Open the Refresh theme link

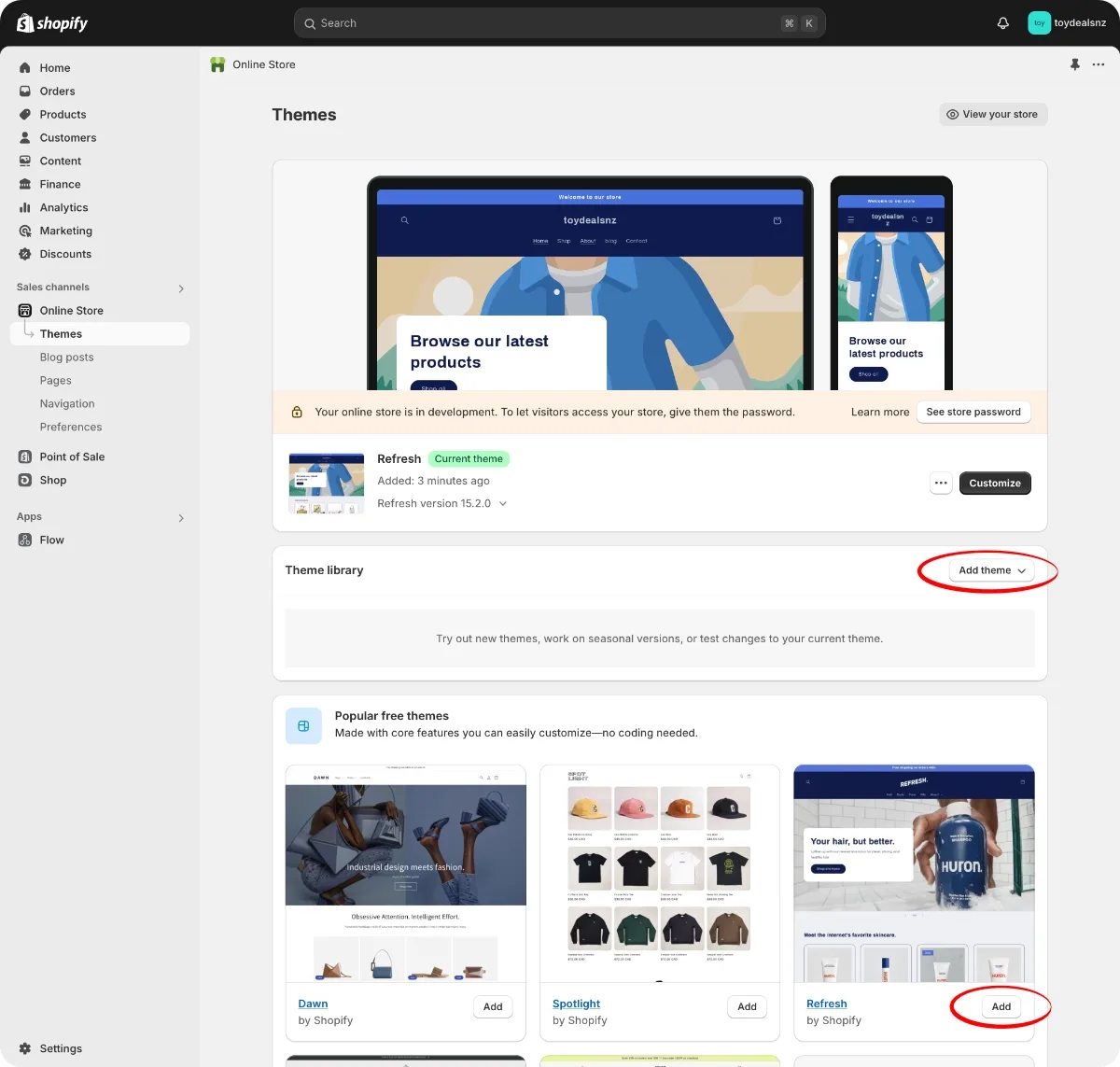[x=827, y=1004]
